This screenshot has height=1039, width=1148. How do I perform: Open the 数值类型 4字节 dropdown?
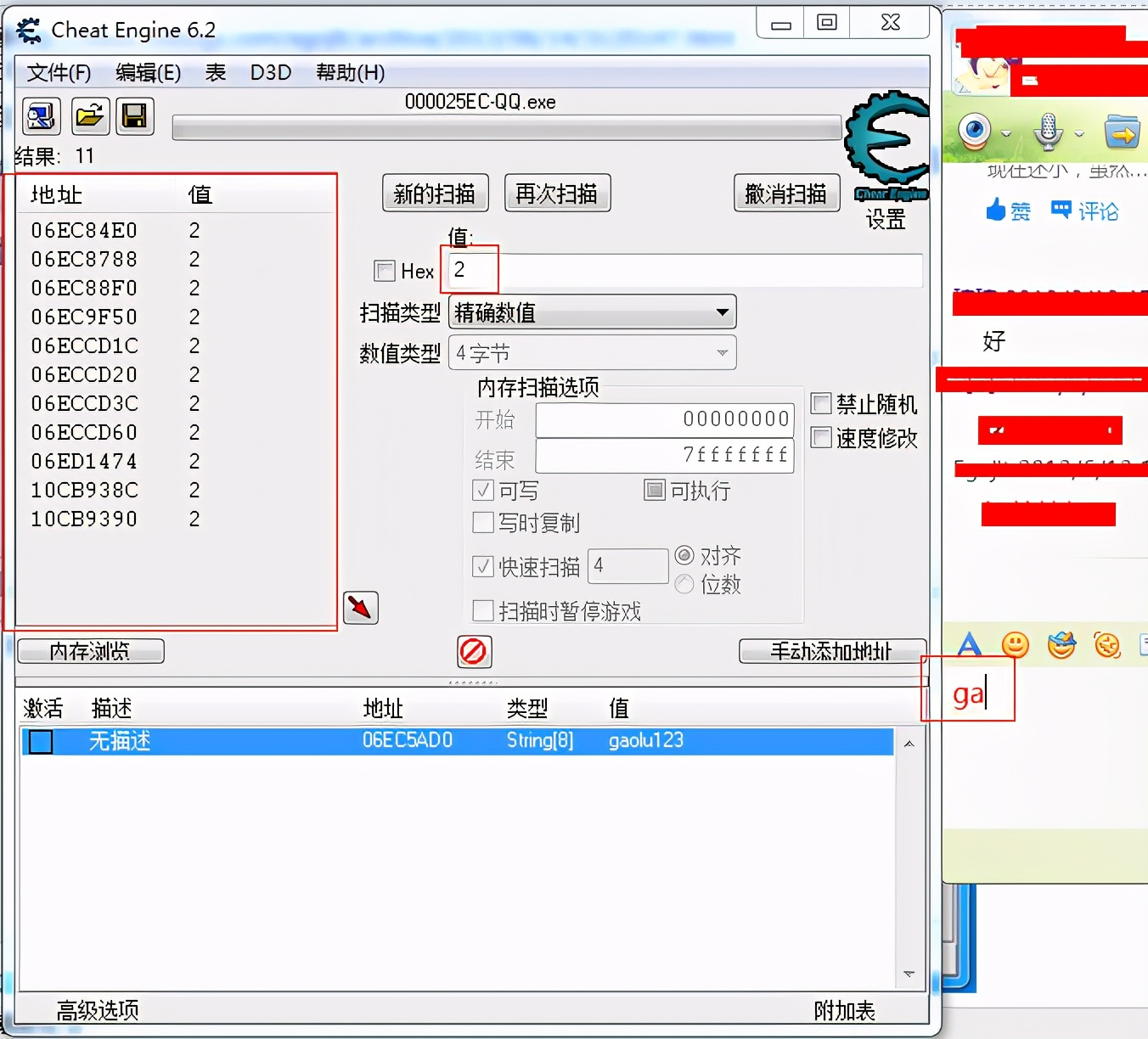tap(592, 352)
